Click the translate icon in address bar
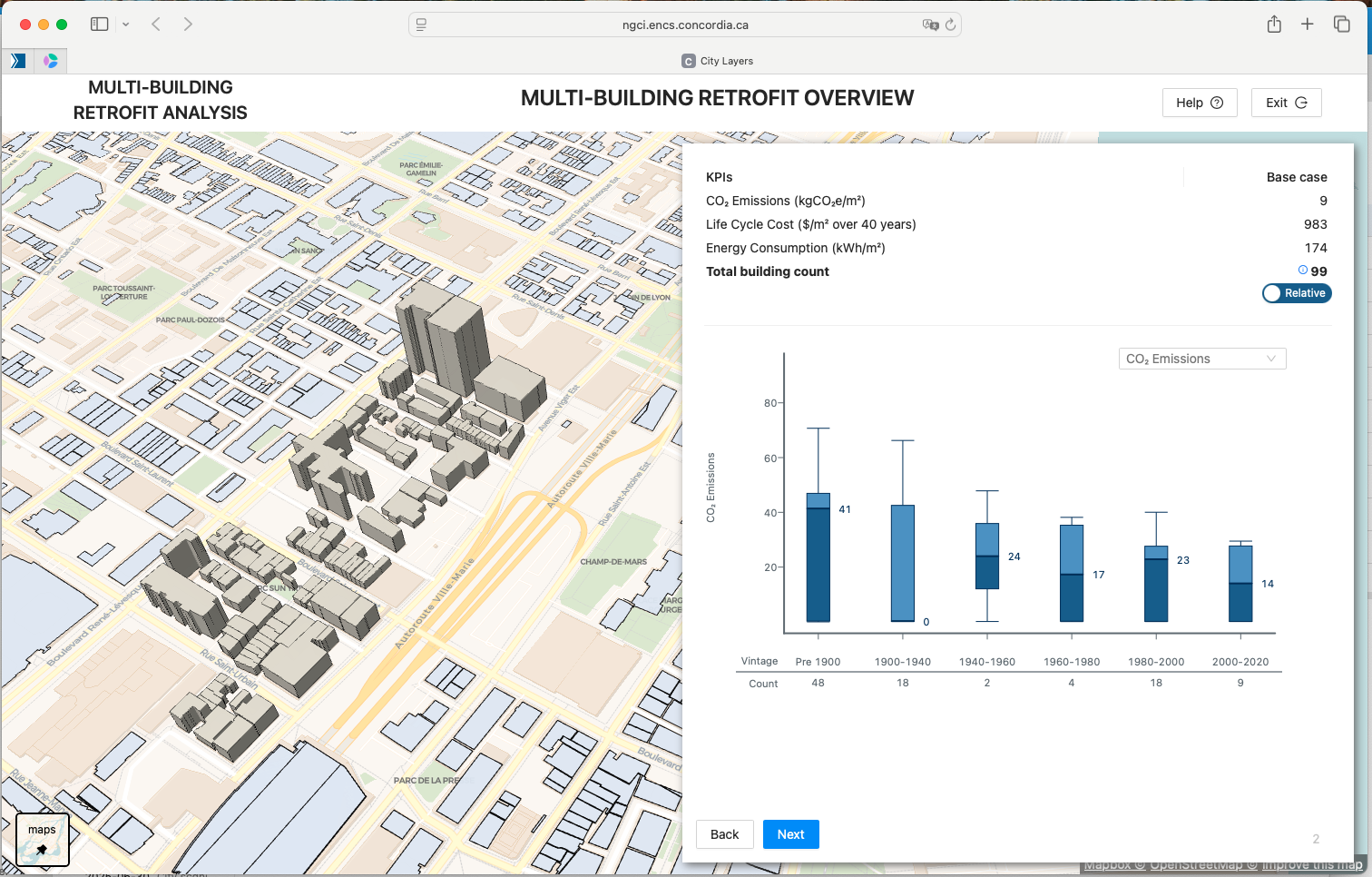1372x877 pixels. tap(930, 25)
